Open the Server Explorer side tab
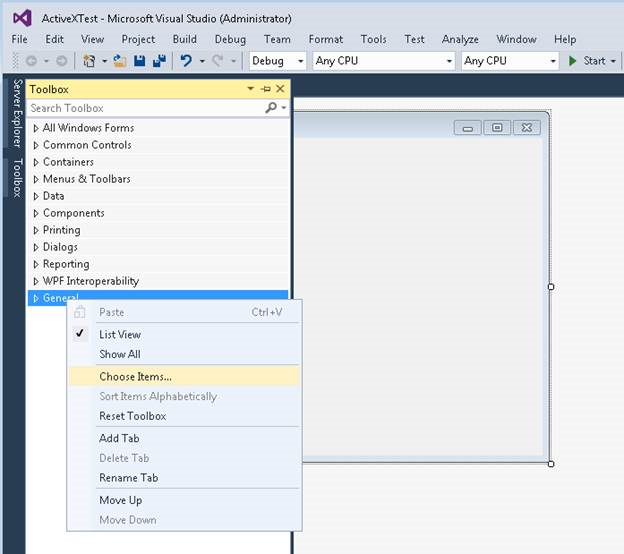Screen dimensions: 624x554 coord(17,113)
